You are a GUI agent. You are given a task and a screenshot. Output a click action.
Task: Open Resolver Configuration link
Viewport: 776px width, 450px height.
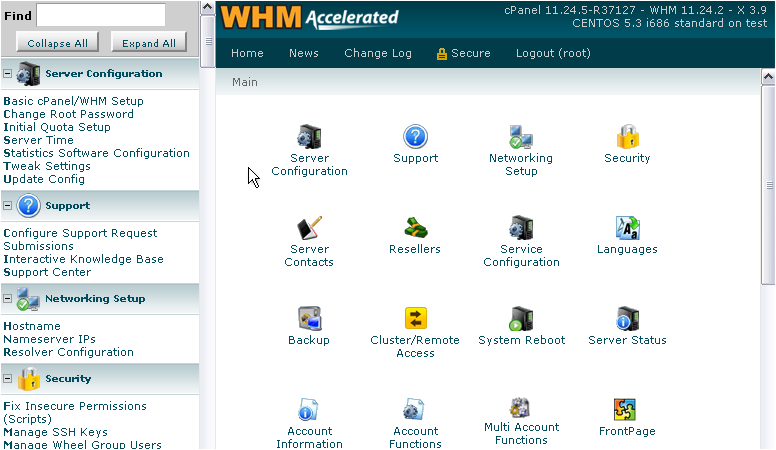point(68,352)
